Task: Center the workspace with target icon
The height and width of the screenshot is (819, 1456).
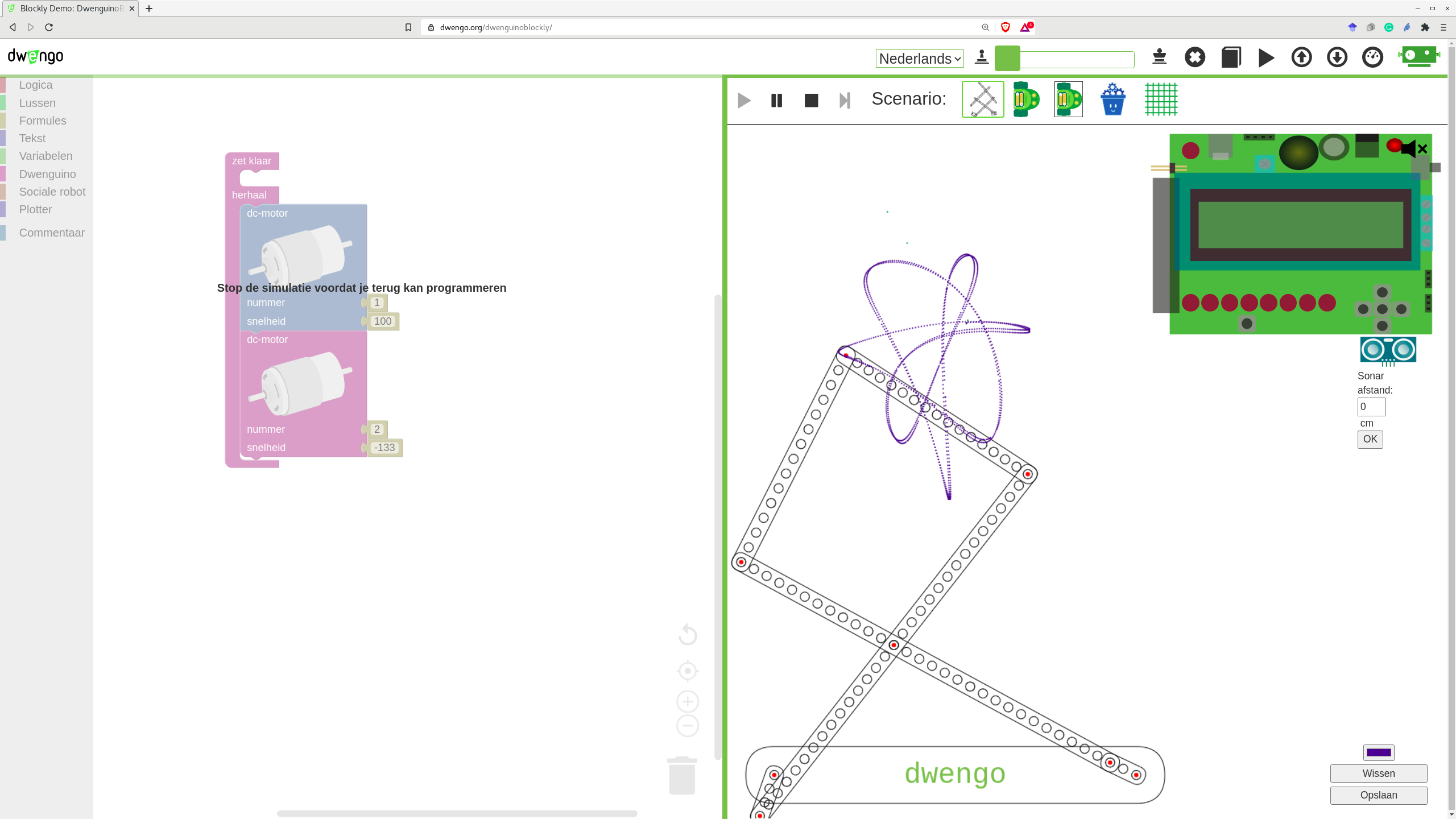Action: pos(688,671)
